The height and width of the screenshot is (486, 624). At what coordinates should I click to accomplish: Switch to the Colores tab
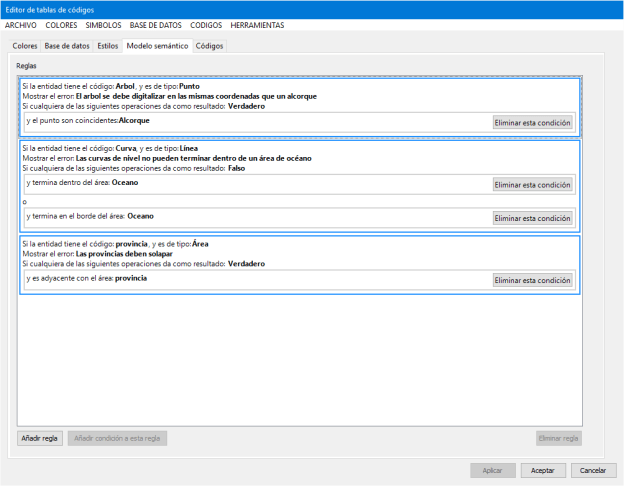(25, 46)
